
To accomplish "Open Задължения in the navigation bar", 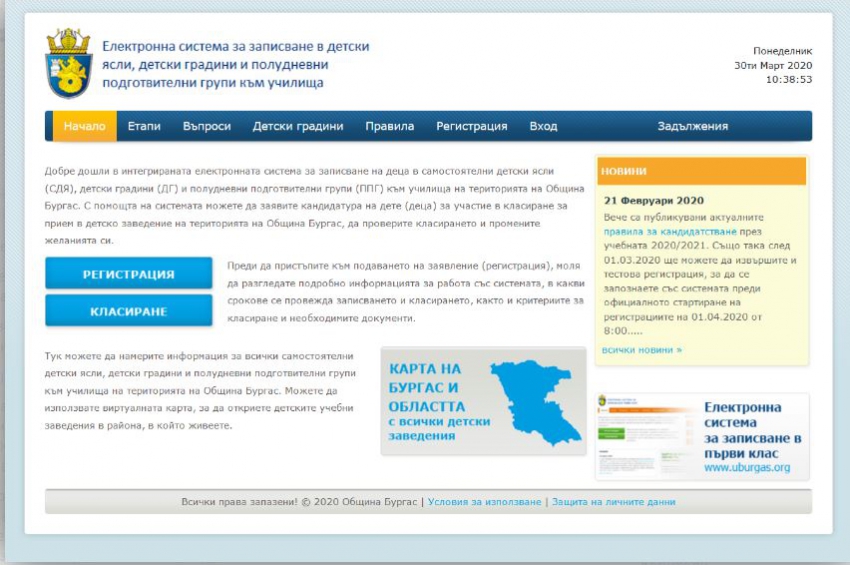I will (692, 126).
